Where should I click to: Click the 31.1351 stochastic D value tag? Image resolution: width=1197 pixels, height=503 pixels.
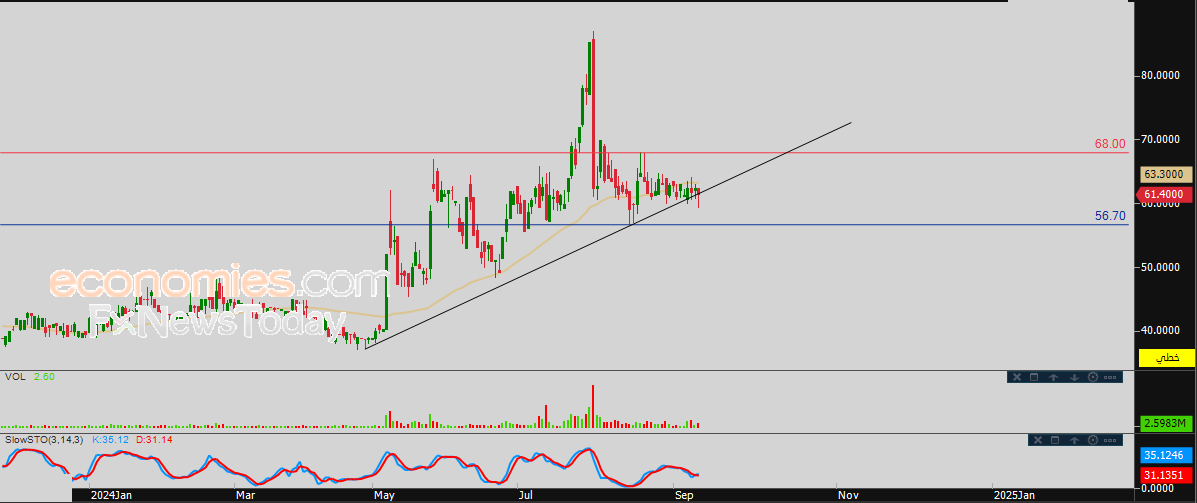1167,474
